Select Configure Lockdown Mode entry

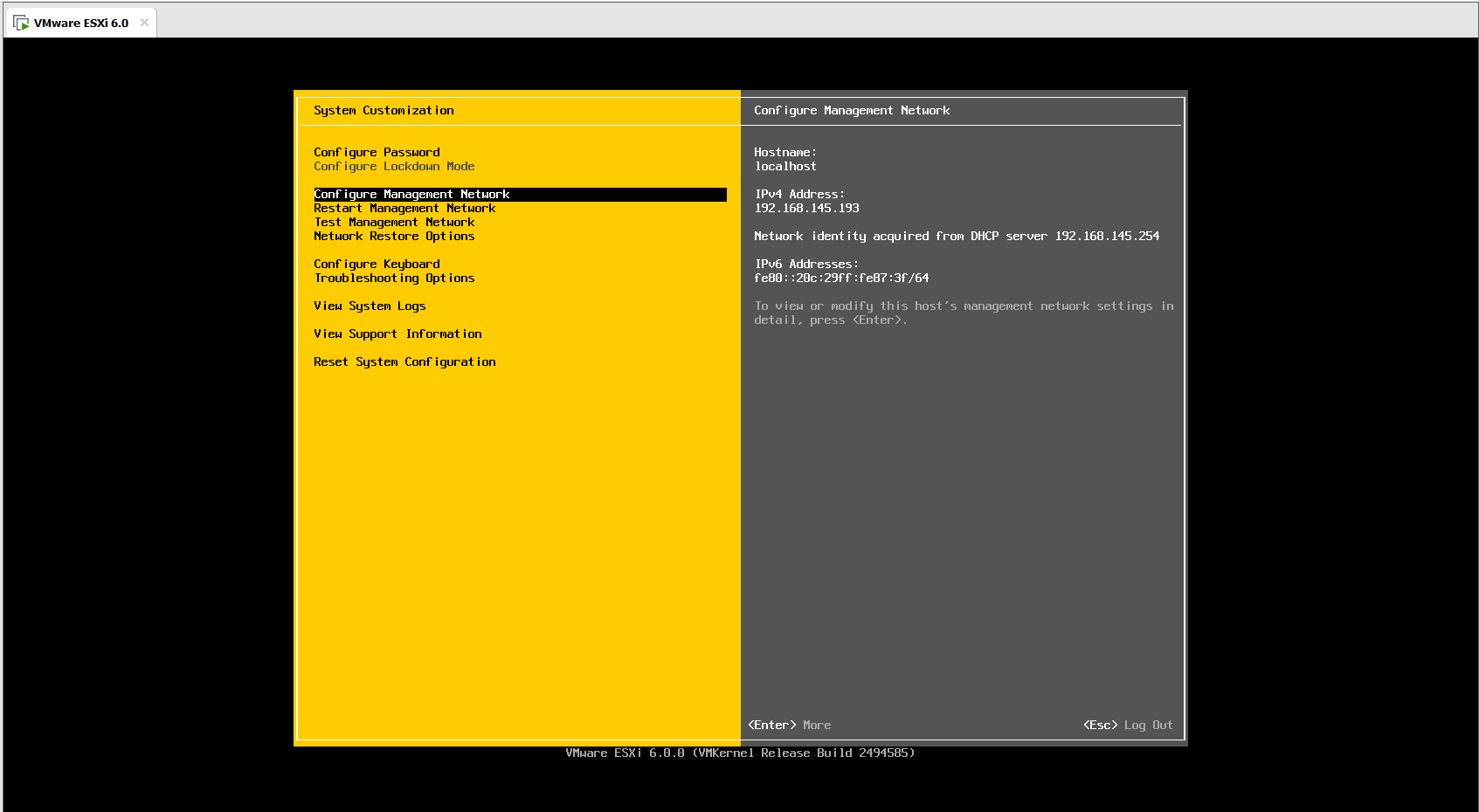[394, 167]
